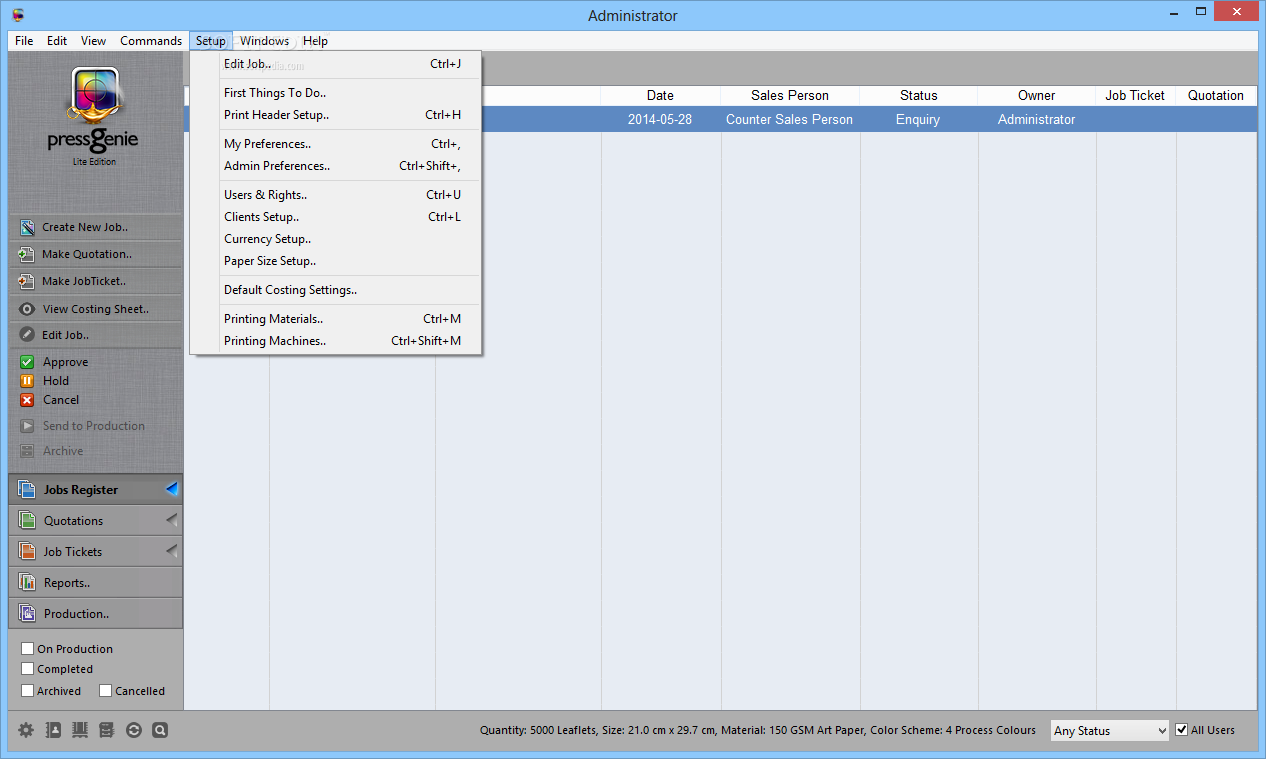
Task: Click the app icon in title bar
Action: tap(18, 15)
